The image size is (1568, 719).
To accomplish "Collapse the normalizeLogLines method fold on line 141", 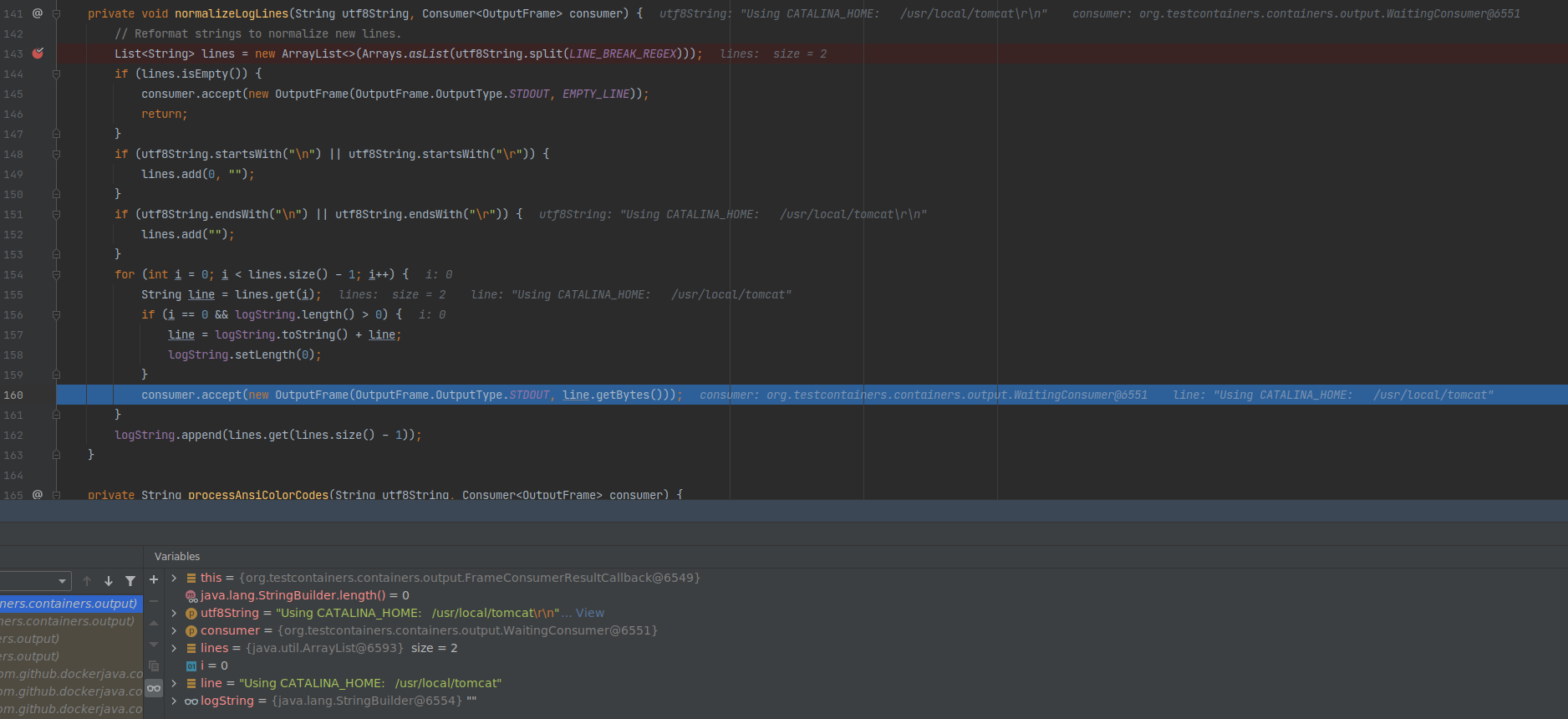I will (x=57, y=13).
